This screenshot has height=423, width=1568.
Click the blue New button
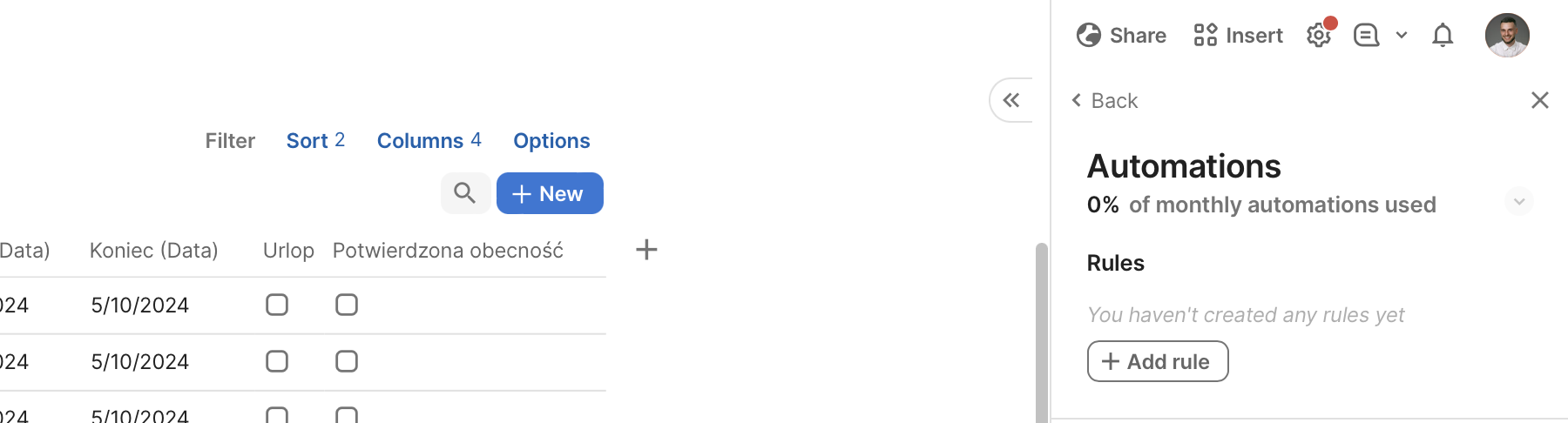(550, 193)
